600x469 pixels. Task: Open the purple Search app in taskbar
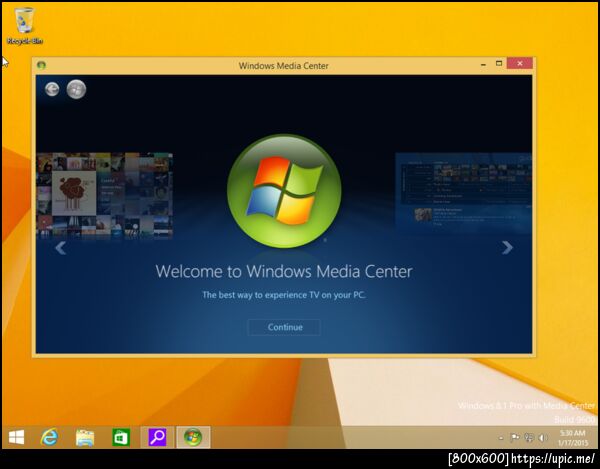click(157, 437)
